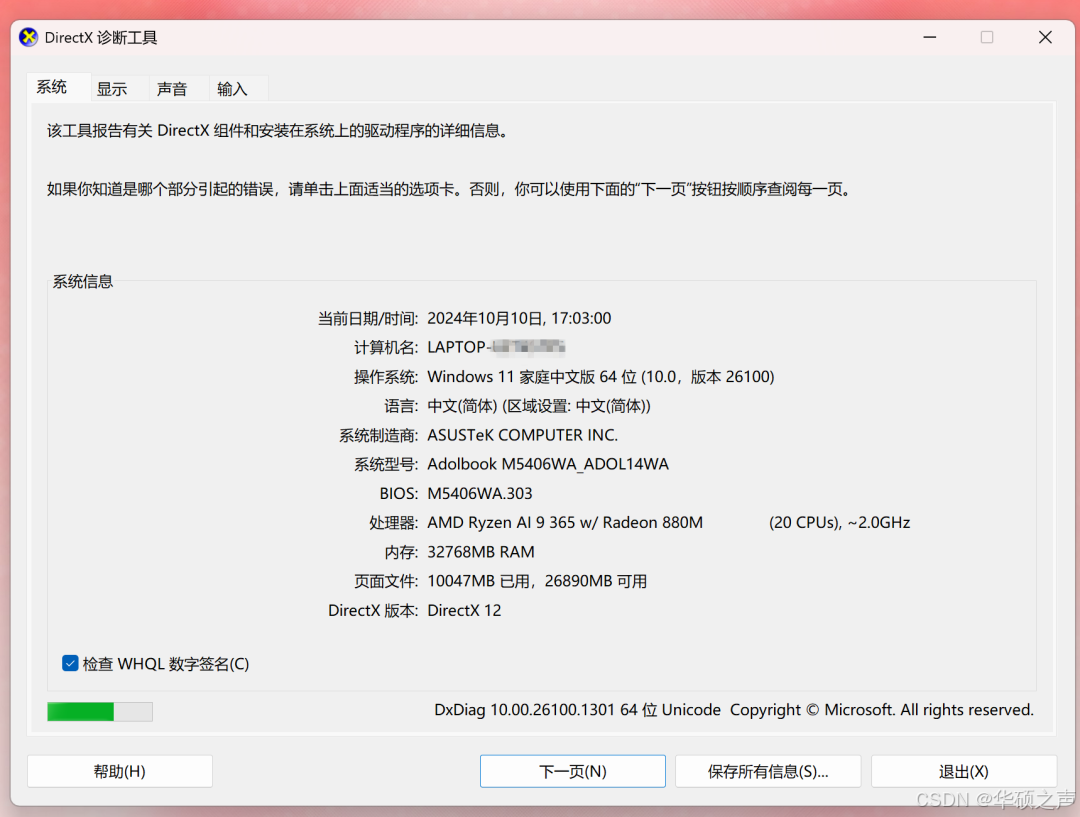Screen dimensions: 1080x817
Task: Click the 计算机名 label
Action: click(386, 347)
